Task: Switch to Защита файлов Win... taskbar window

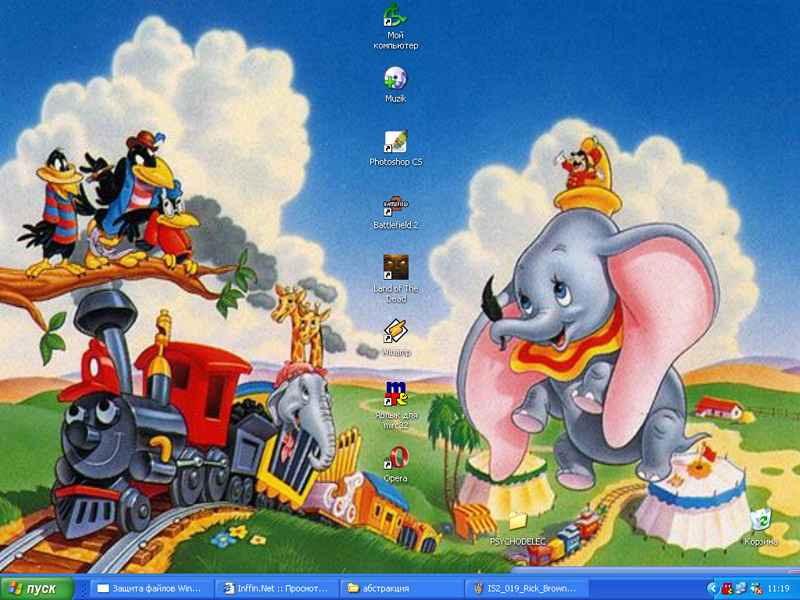Action: [x=152, y=588]
